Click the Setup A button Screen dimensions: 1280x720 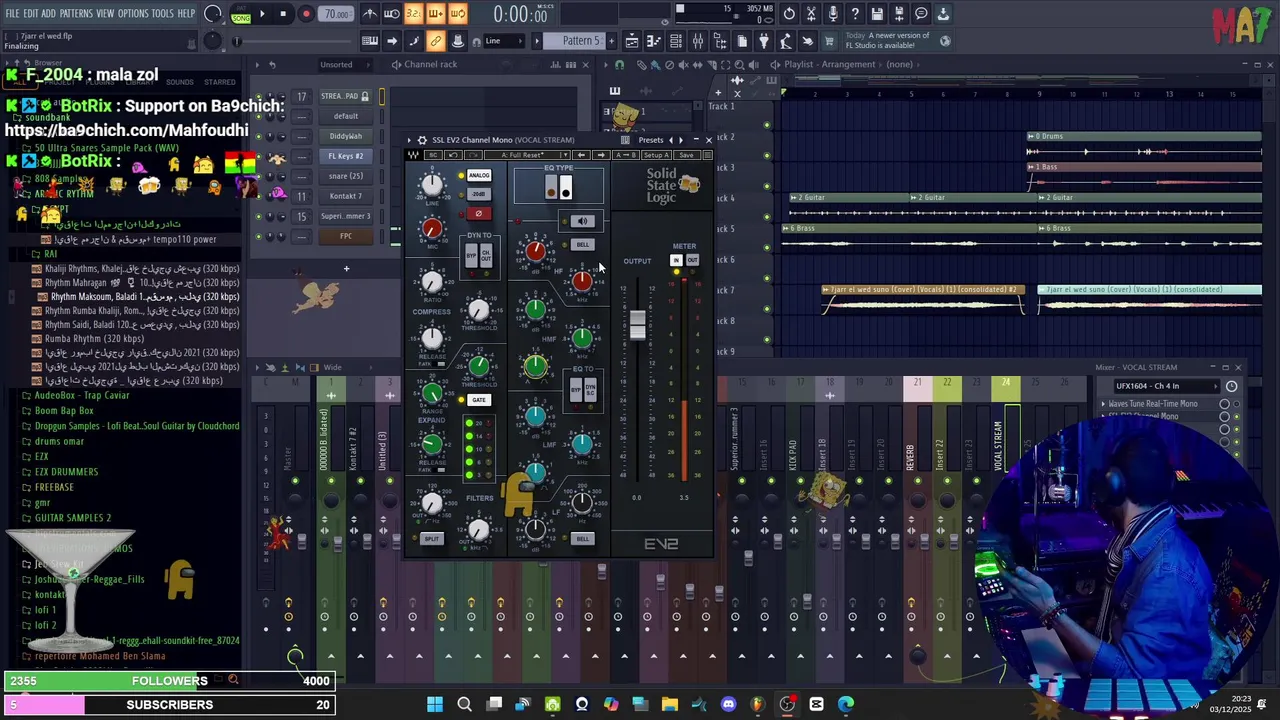point(656,155)
